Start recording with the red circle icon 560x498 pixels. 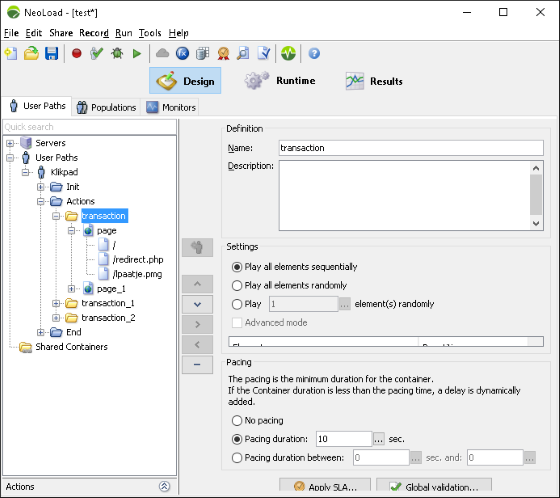click(76, 54)
